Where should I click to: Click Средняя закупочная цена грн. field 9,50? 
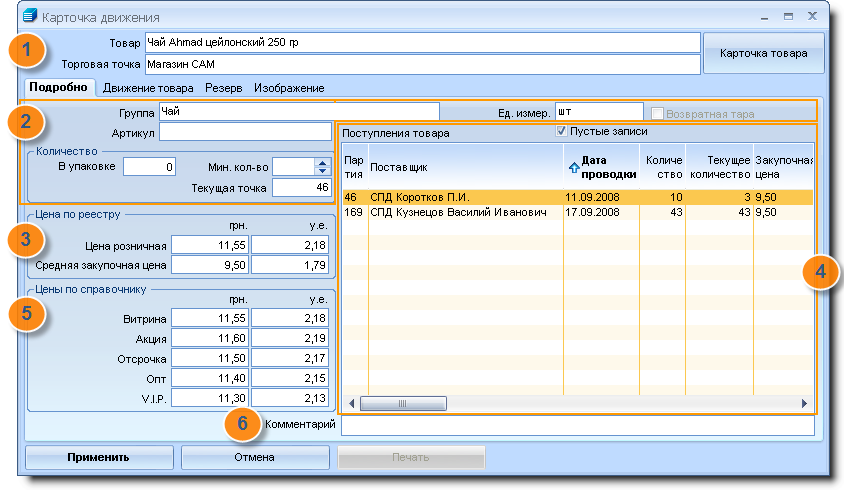210,265
